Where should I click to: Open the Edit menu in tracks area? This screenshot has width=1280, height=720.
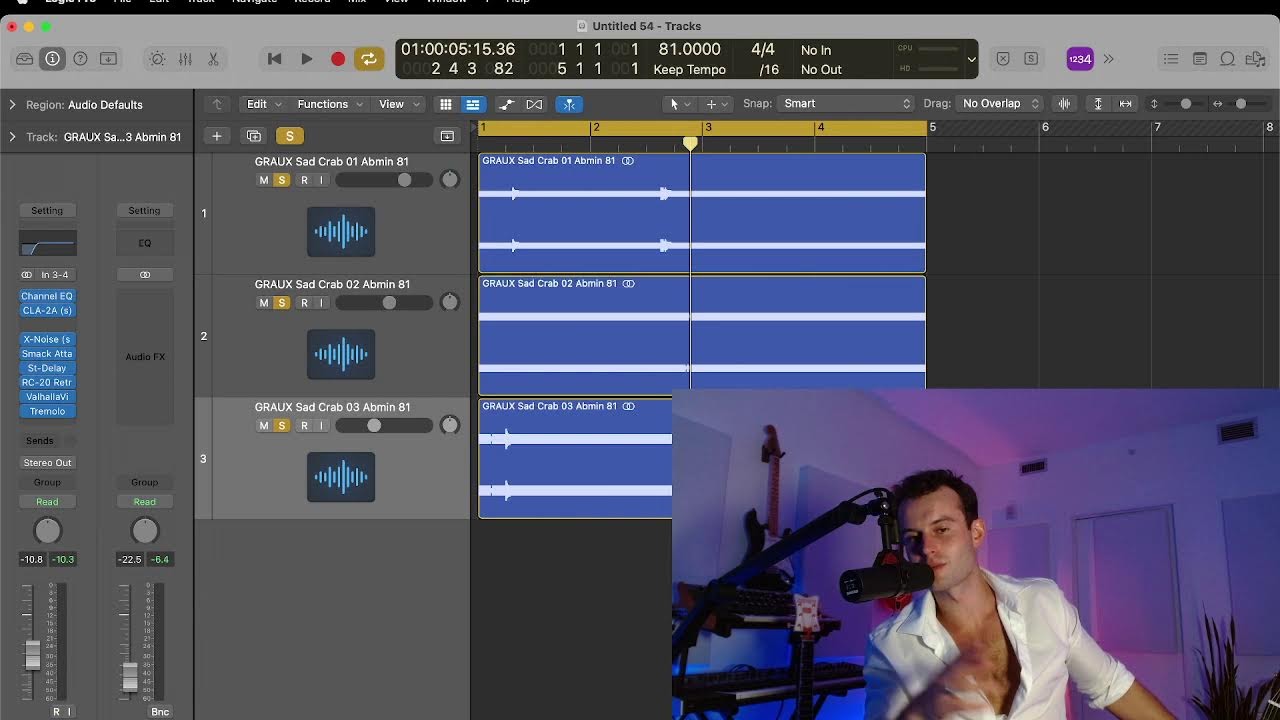click(x=264, y=104)
